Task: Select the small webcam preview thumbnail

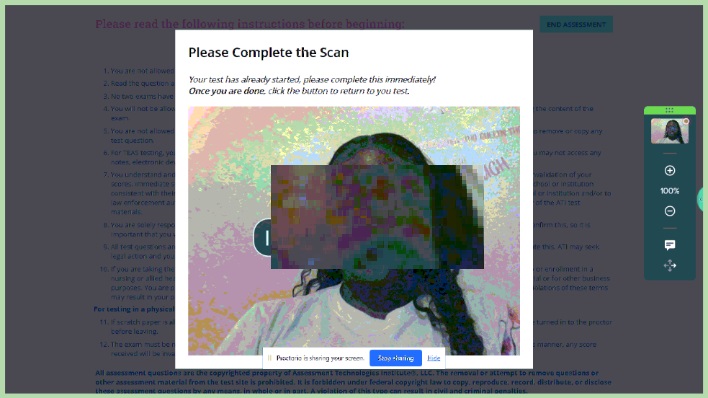Action: coord(670,131)
